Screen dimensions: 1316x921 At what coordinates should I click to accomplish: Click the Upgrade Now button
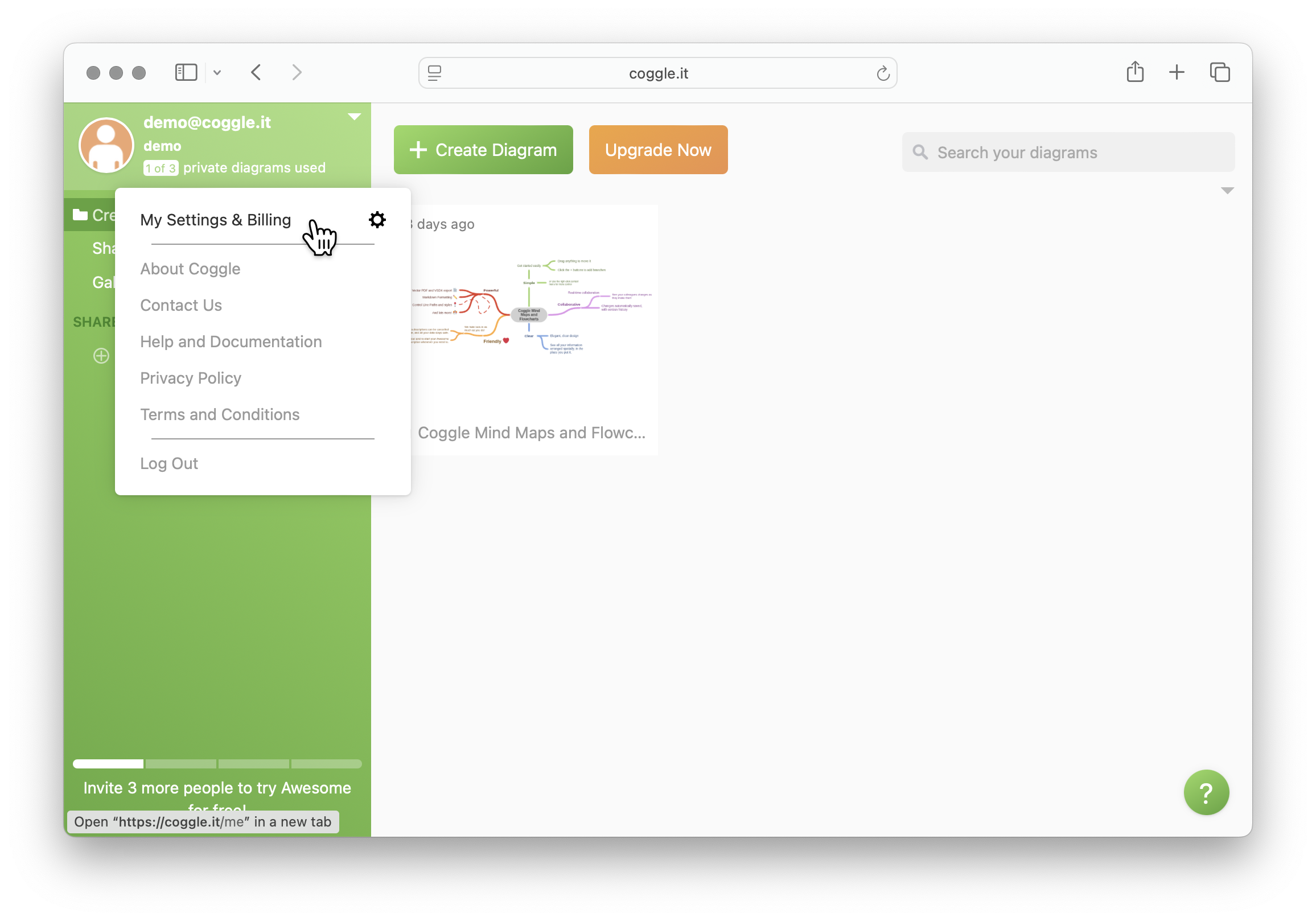click(x=658, y=150)
